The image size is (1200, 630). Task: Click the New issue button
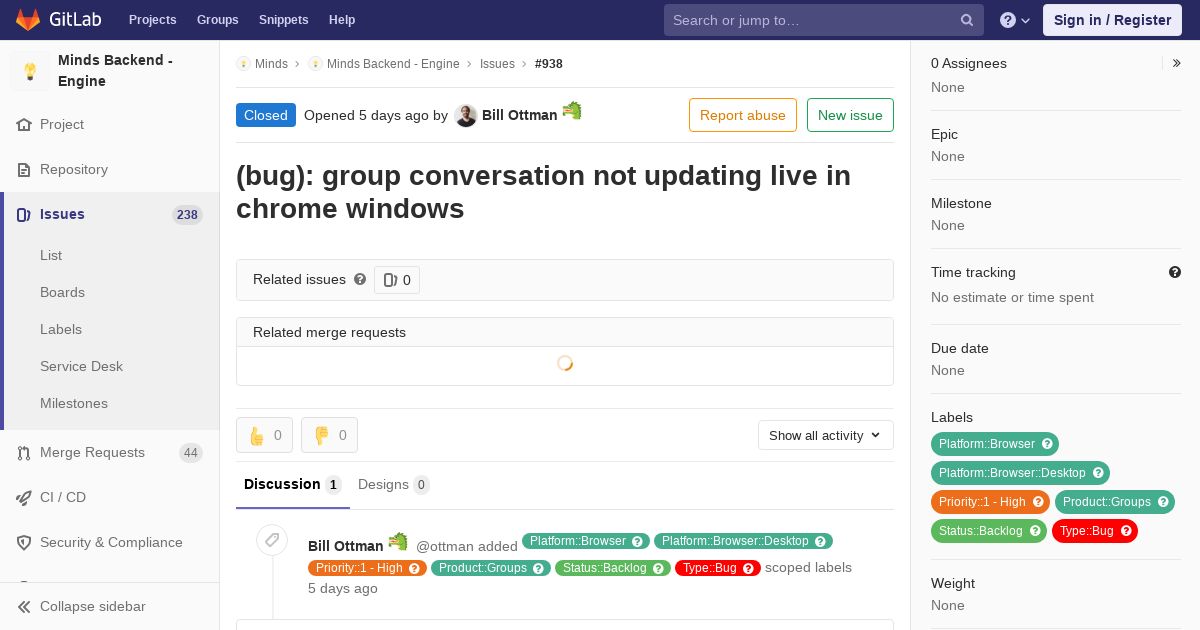click(x=850, y=115)
